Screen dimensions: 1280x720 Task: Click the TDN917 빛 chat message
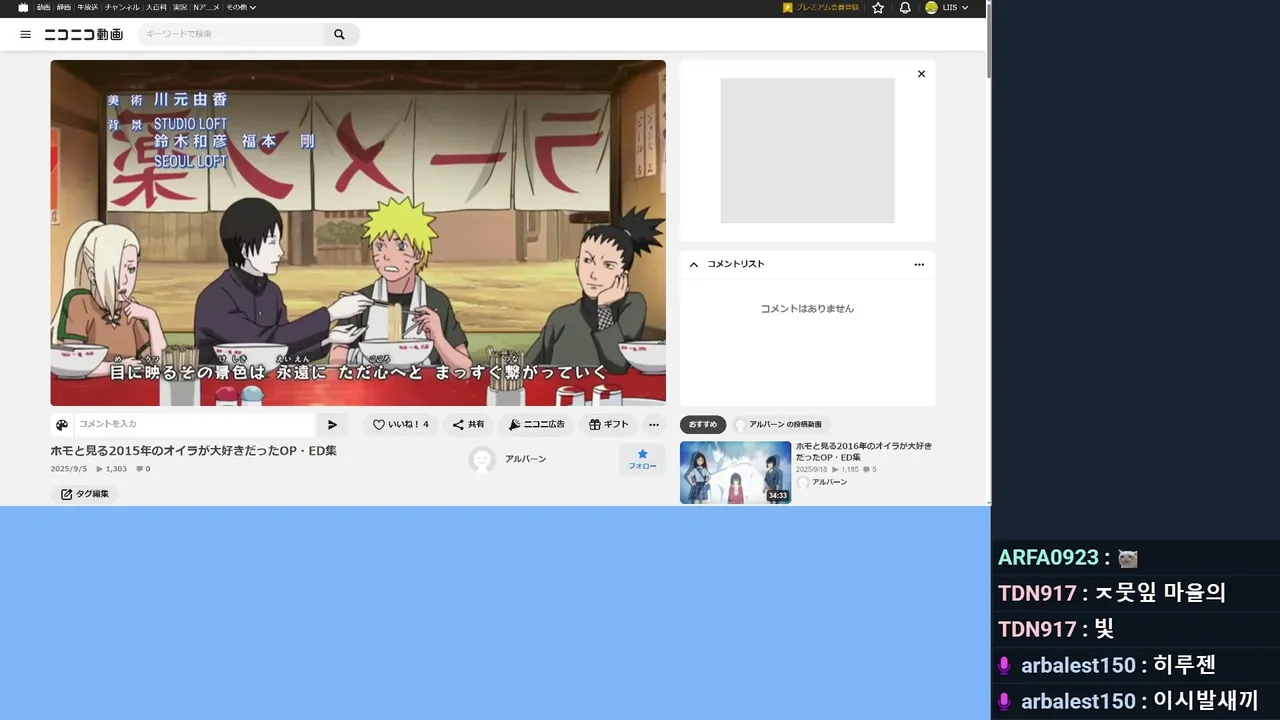click(x=1056, y=629)
